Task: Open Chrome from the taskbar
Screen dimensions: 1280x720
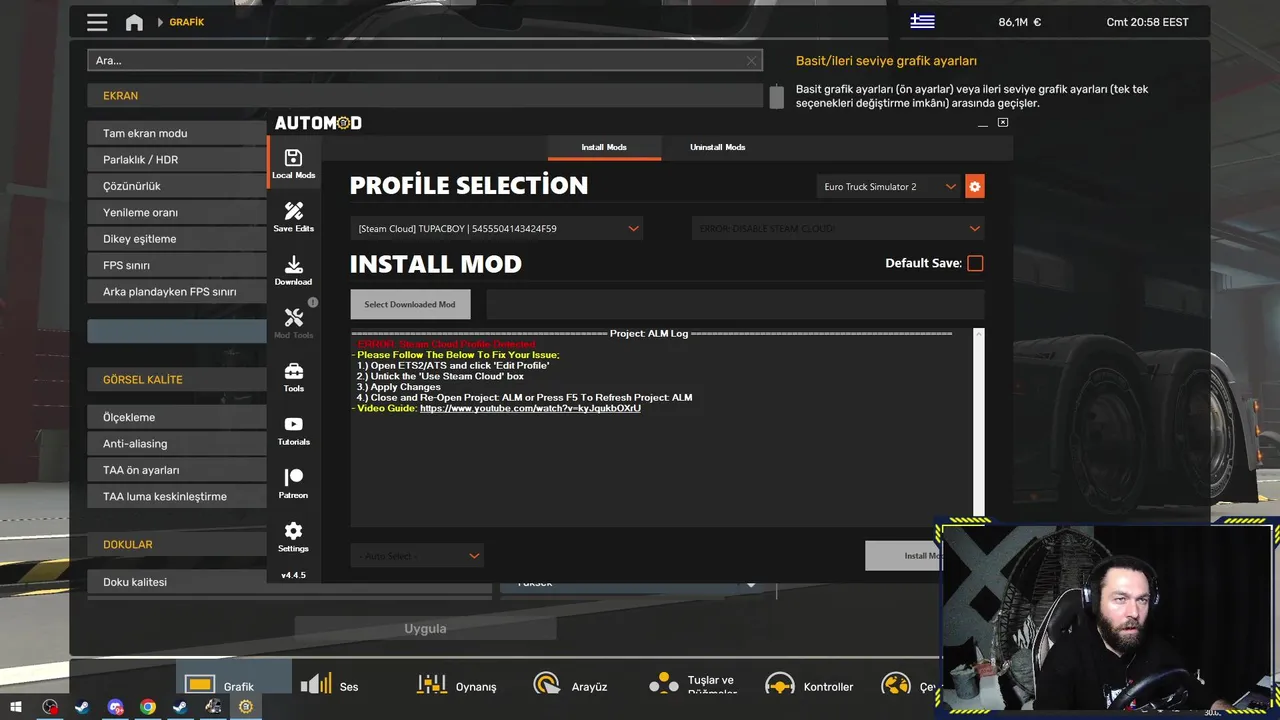Action: (148, 707)
